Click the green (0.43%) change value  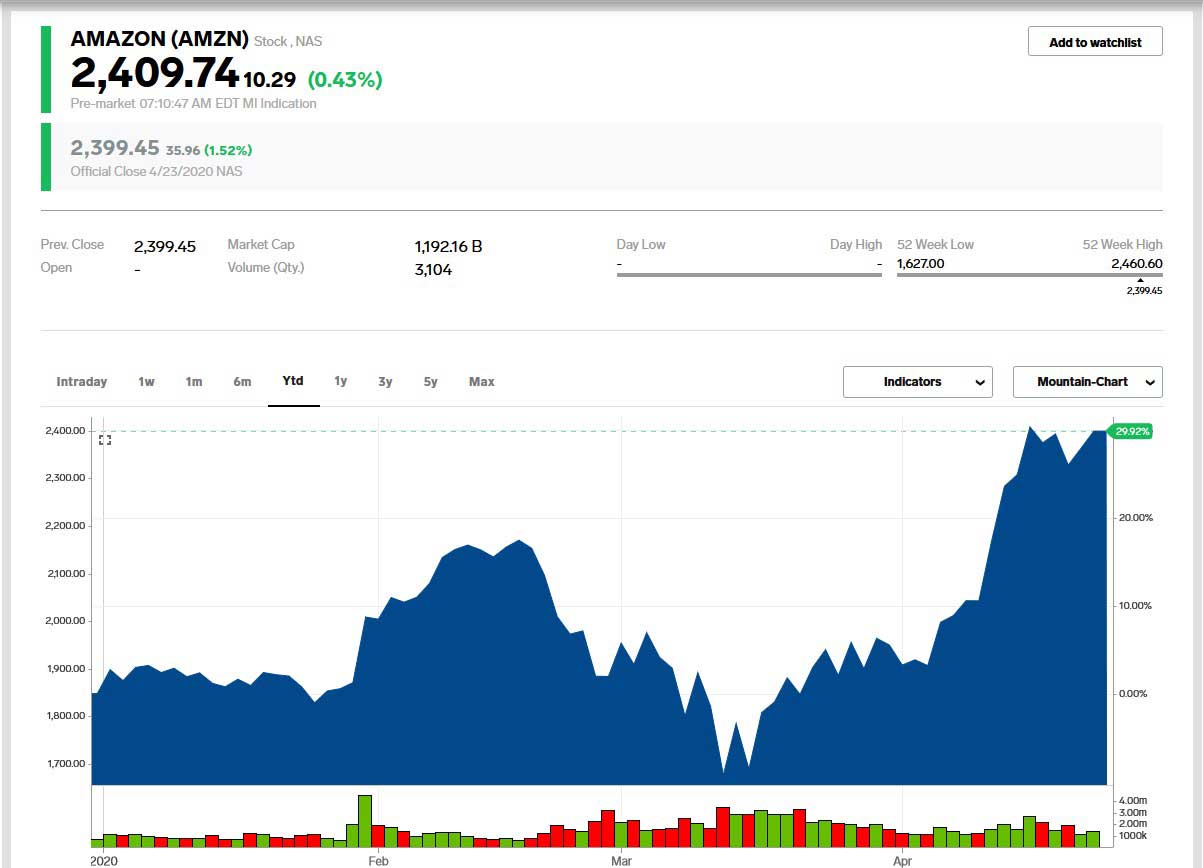pyautogui.click(x=345, y=79)
